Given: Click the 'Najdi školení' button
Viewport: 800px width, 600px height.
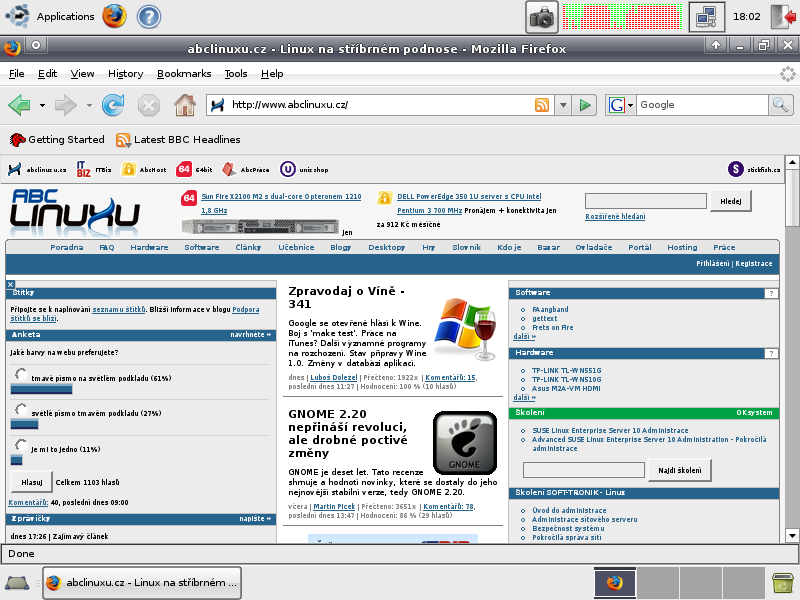Looking at the screenshot, I should (680, 470).
